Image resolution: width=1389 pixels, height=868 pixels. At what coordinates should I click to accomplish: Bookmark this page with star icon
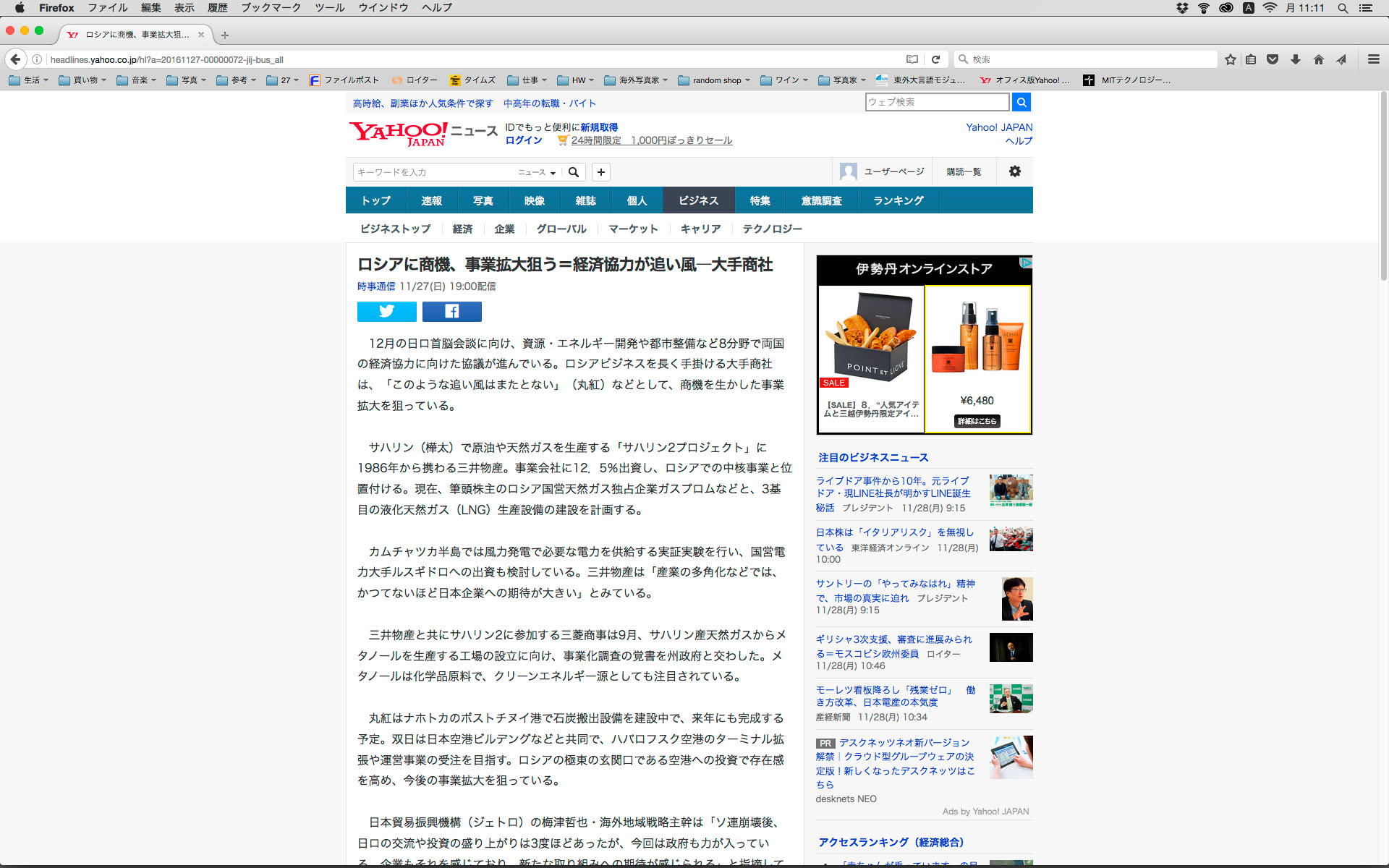pos(1230,59)
